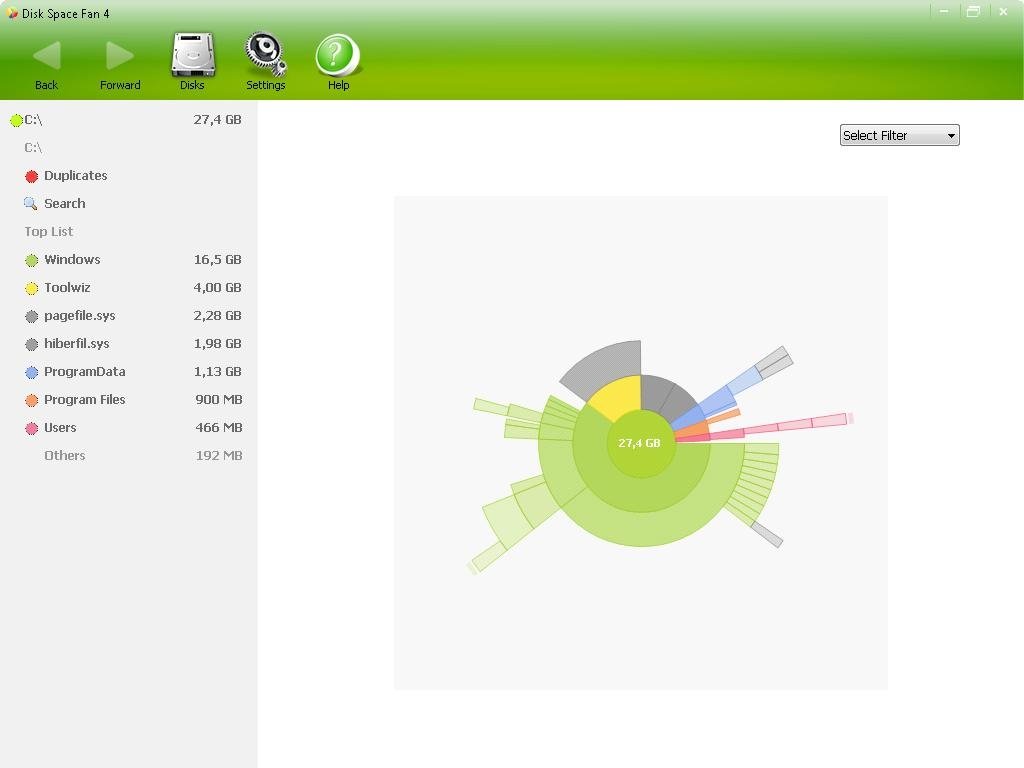
Task: Open the Disks hard drive icon
Action: [193, 55]
